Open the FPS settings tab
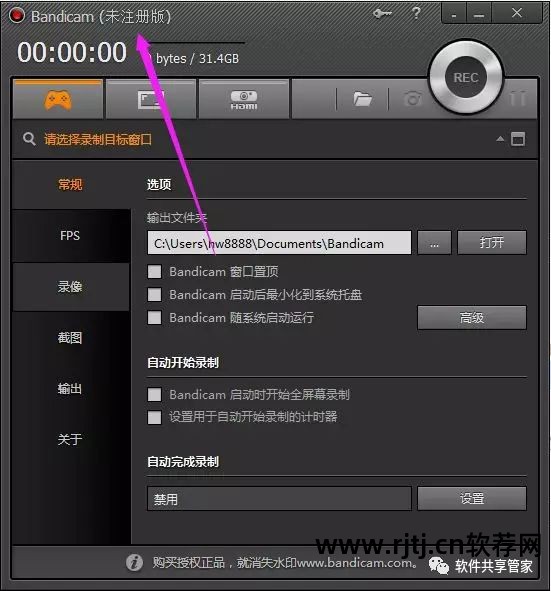The width and height of the screenshot is (551, 591). point(70,236)
